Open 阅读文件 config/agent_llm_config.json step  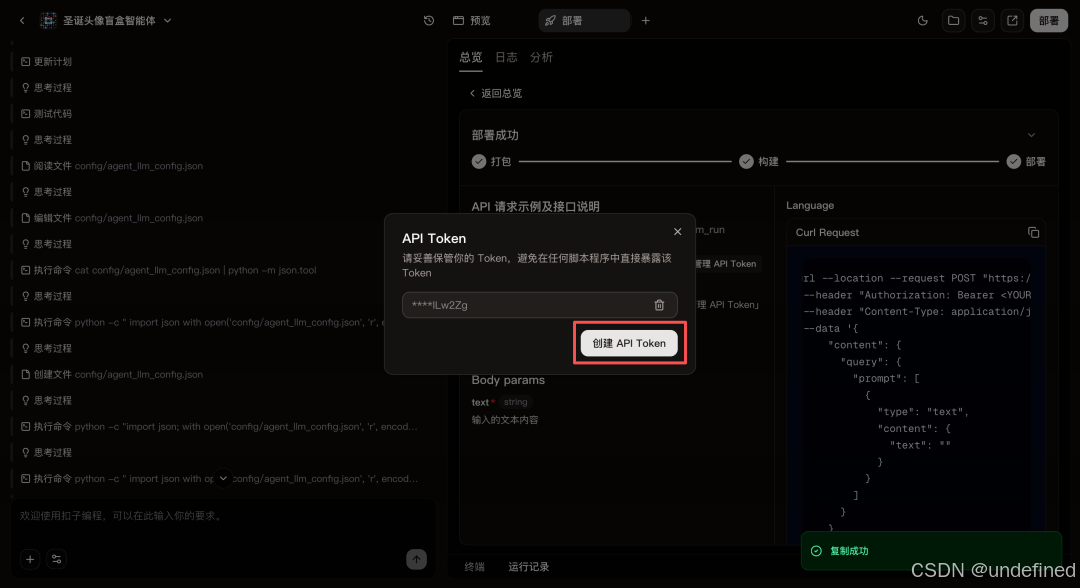click(112, 166)
